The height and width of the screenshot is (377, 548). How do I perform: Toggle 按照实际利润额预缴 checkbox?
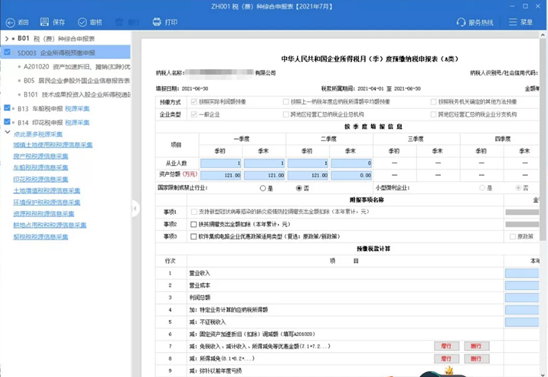(x=194, y=102)
